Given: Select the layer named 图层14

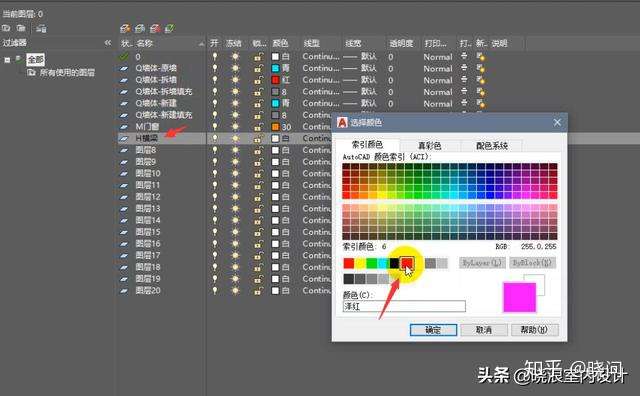Looking at the screenshot, I should (148, 220).
